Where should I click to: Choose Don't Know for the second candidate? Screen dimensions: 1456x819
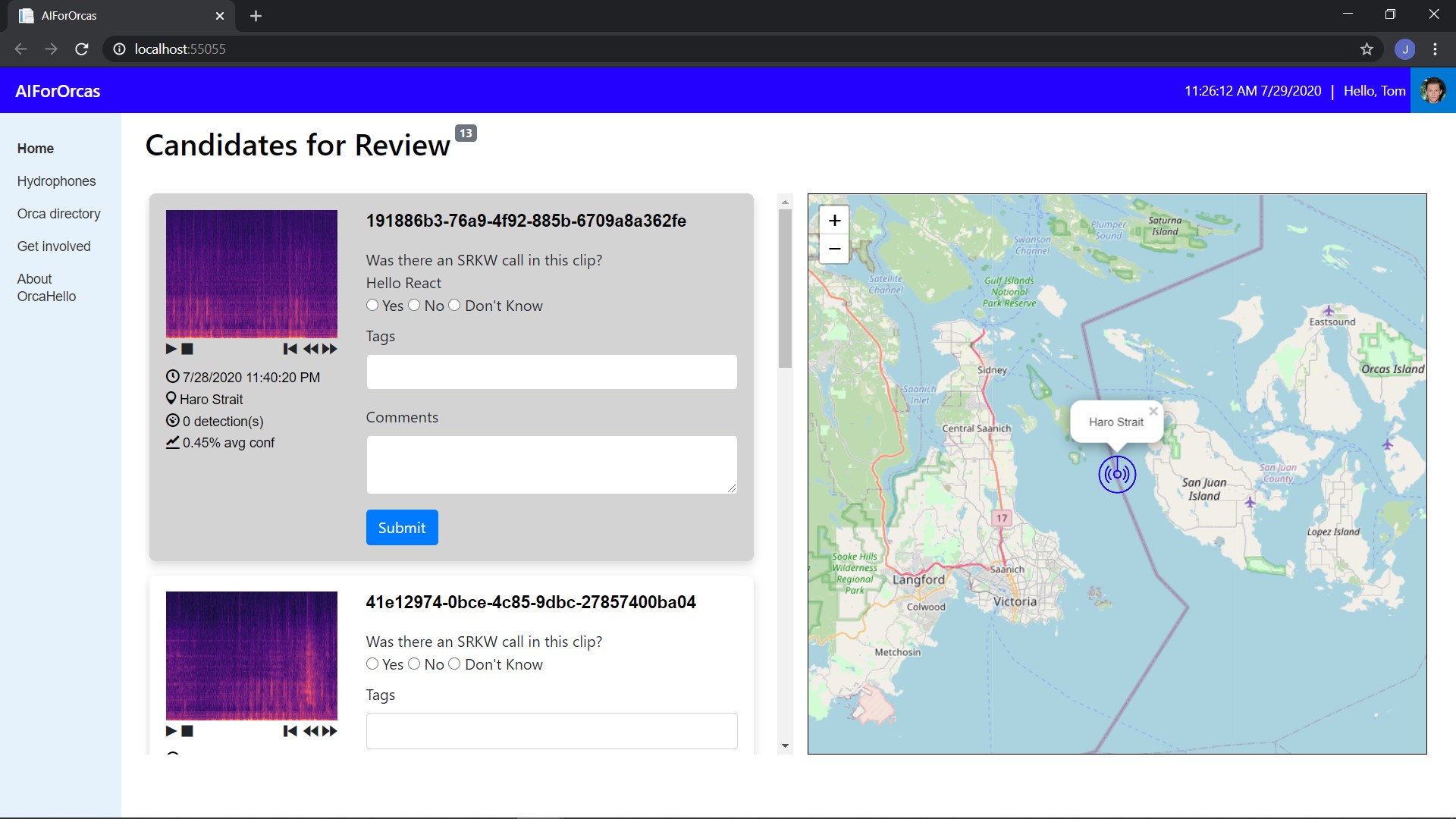[455, 664]
